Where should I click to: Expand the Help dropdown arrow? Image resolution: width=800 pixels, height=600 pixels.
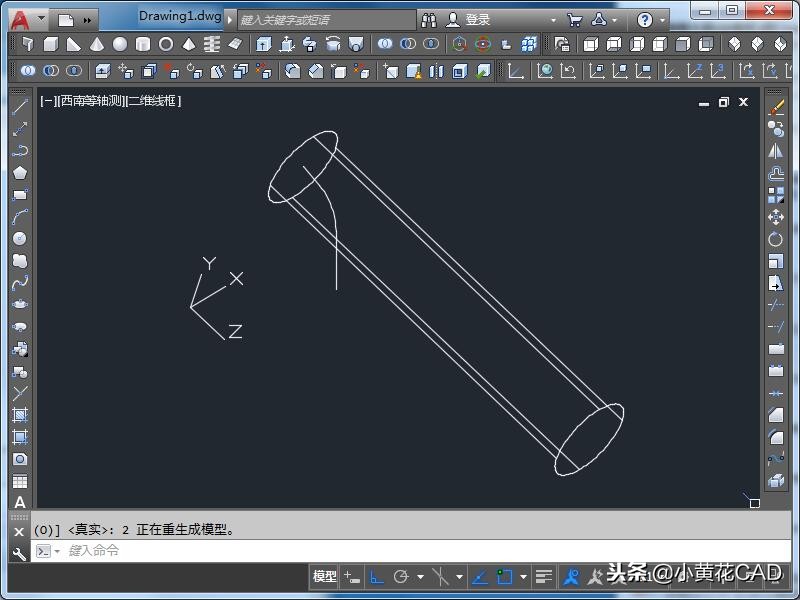click(662, 20)
